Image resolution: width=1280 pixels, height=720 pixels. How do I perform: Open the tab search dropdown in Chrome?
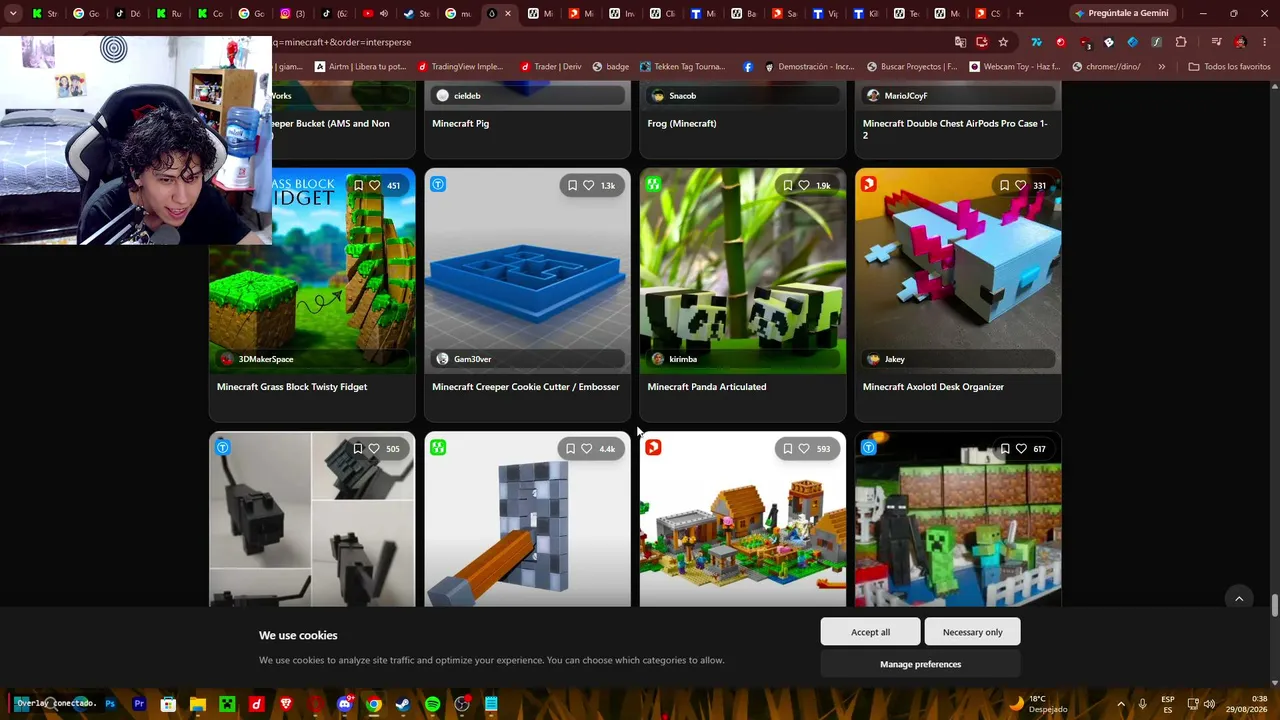coord(13,14)
